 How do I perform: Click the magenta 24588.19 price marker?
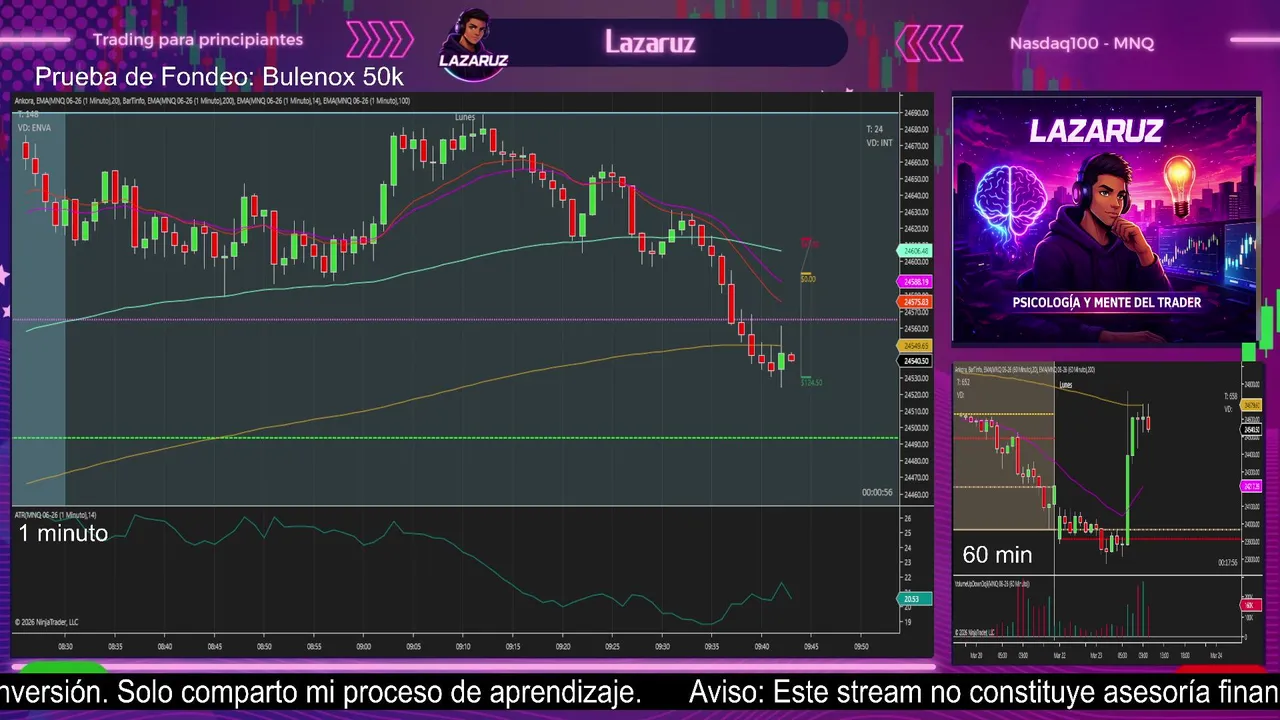click(916, 282)
